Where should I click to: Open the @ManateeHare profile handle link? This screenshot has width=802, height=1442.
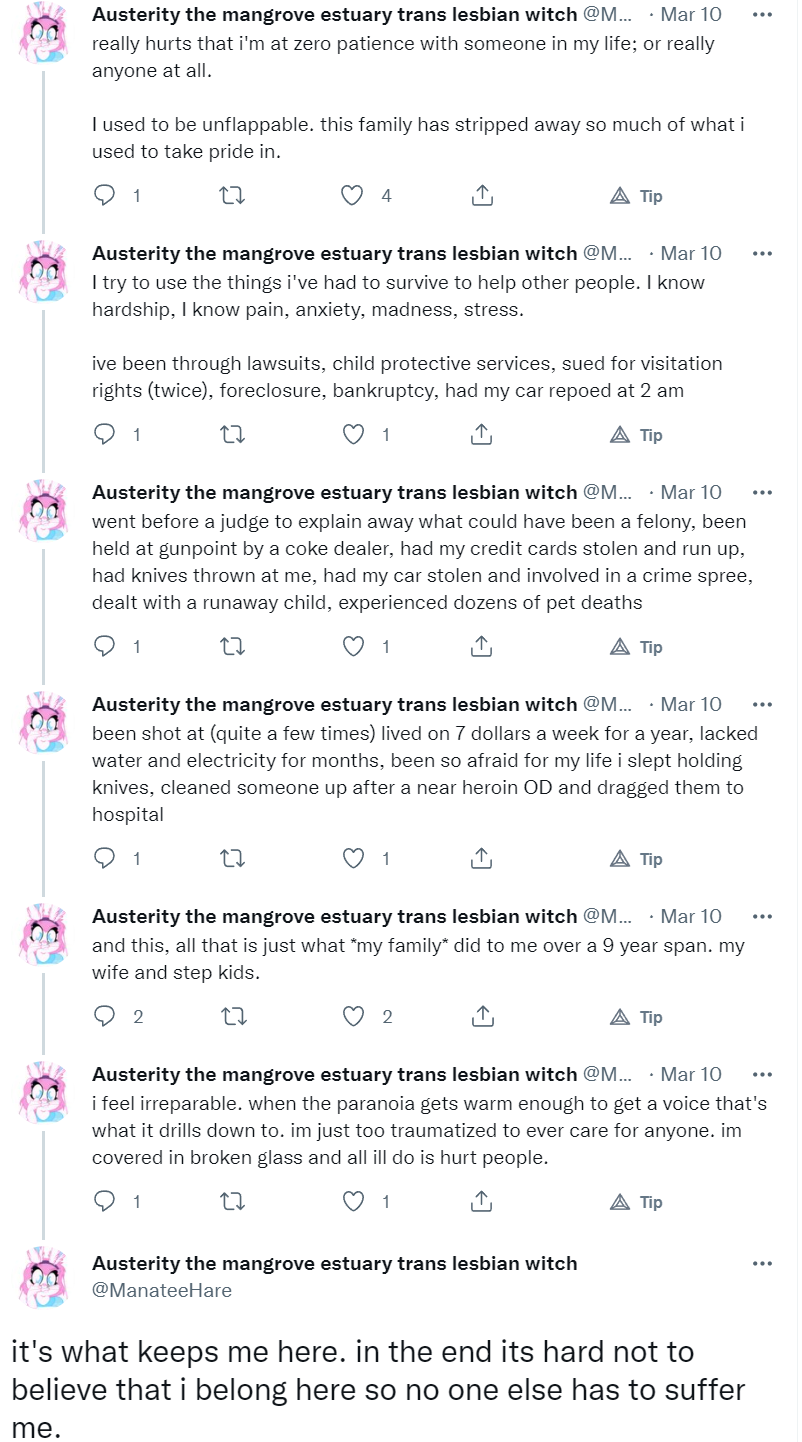(162, 1290)
